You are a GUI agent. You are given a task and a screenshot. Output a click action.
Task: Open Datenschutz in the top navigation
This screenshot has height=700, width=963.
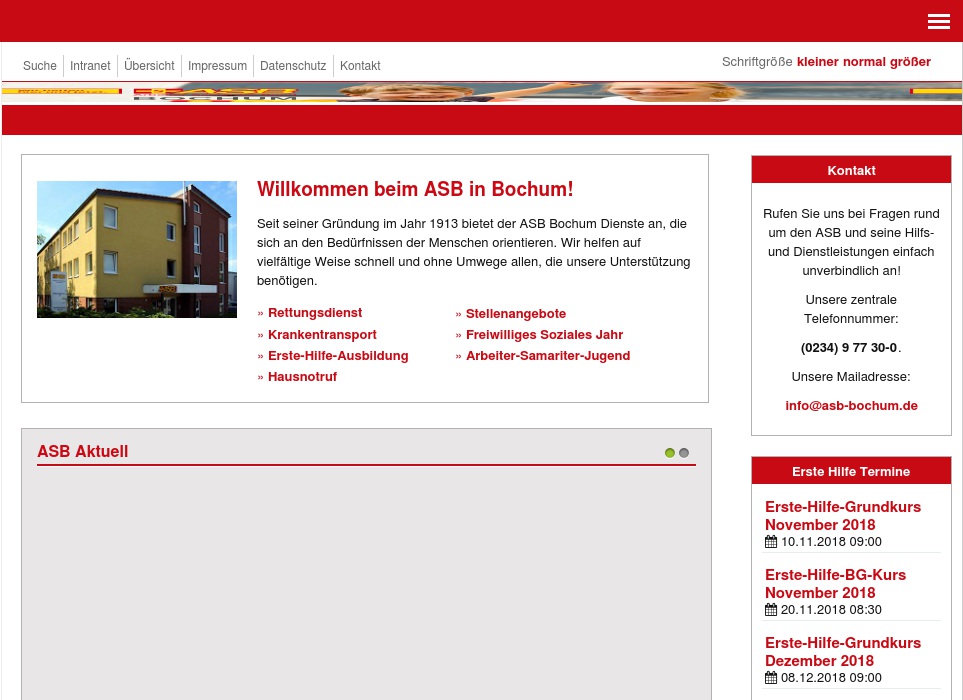tap(293, 66)
